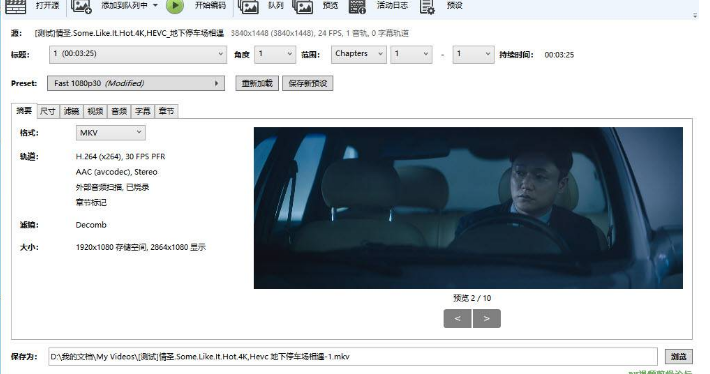Click the Save As file path field
This screenshot has width=710, height=374.
353,356
